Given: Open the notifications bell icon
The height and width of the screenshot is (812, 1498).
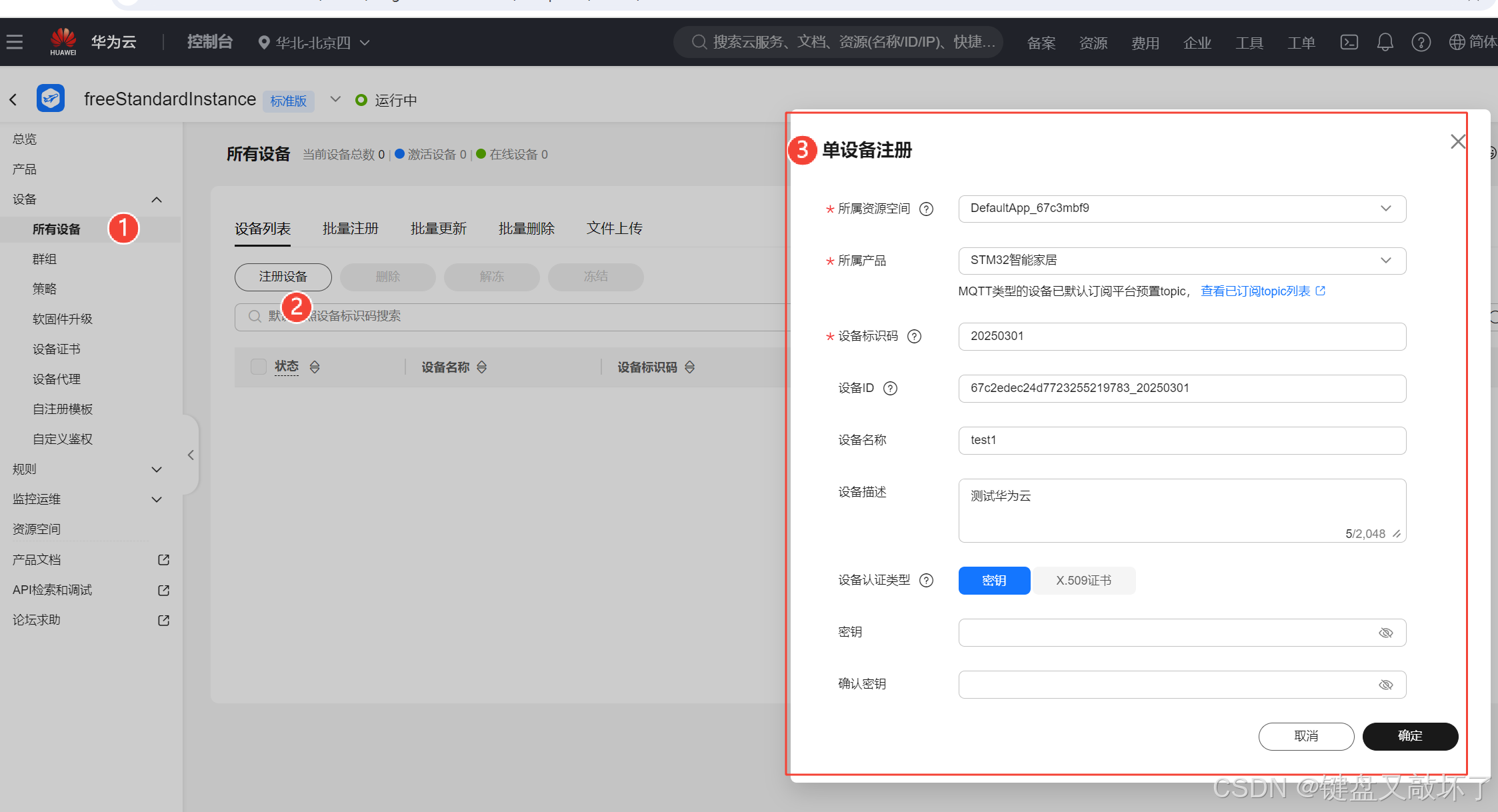Looking at the screenshot, I should pyautogui.click(x=1385, y=42).
